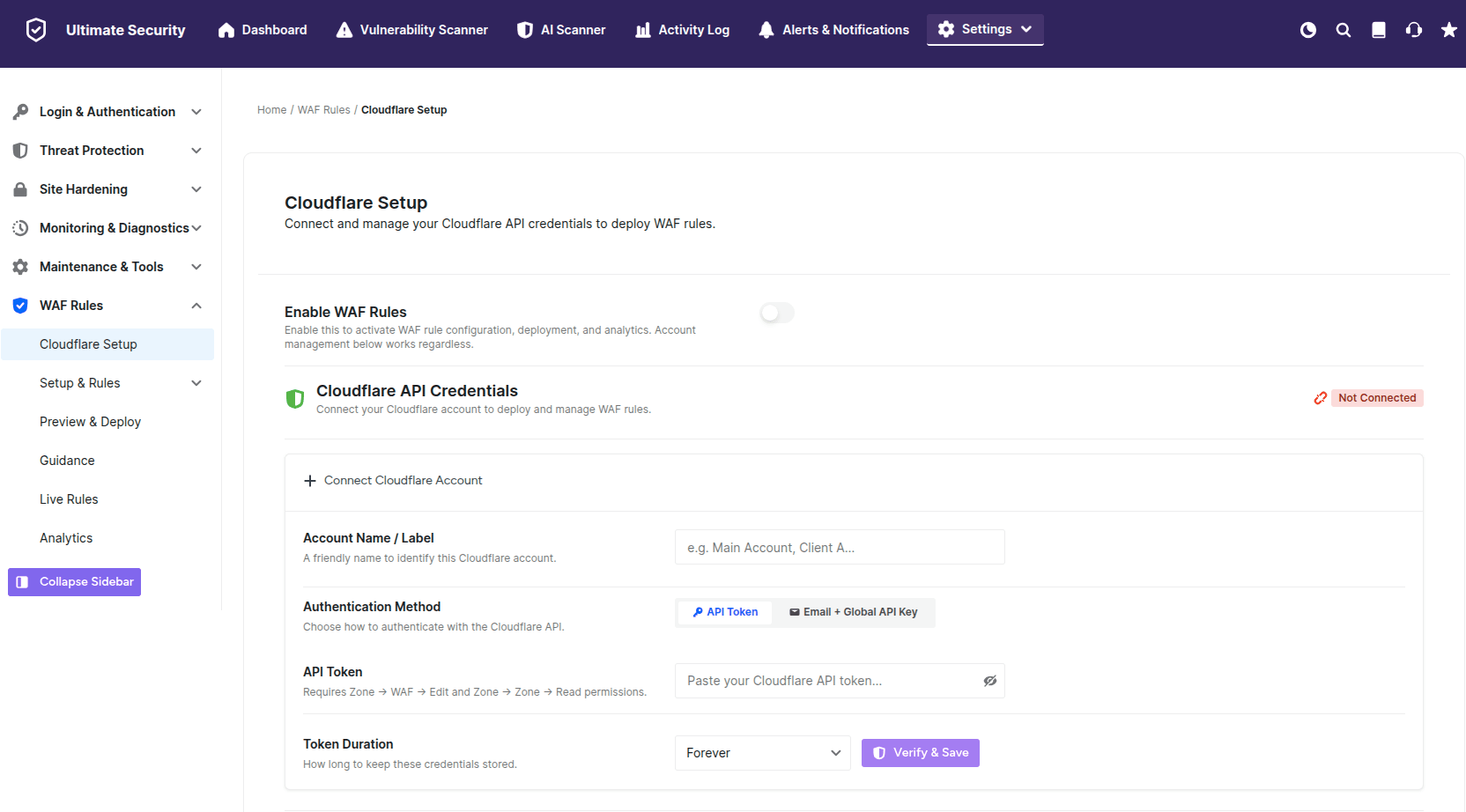Open the Activity Log menu
The image size is (1466, 812).
(683, 30)
